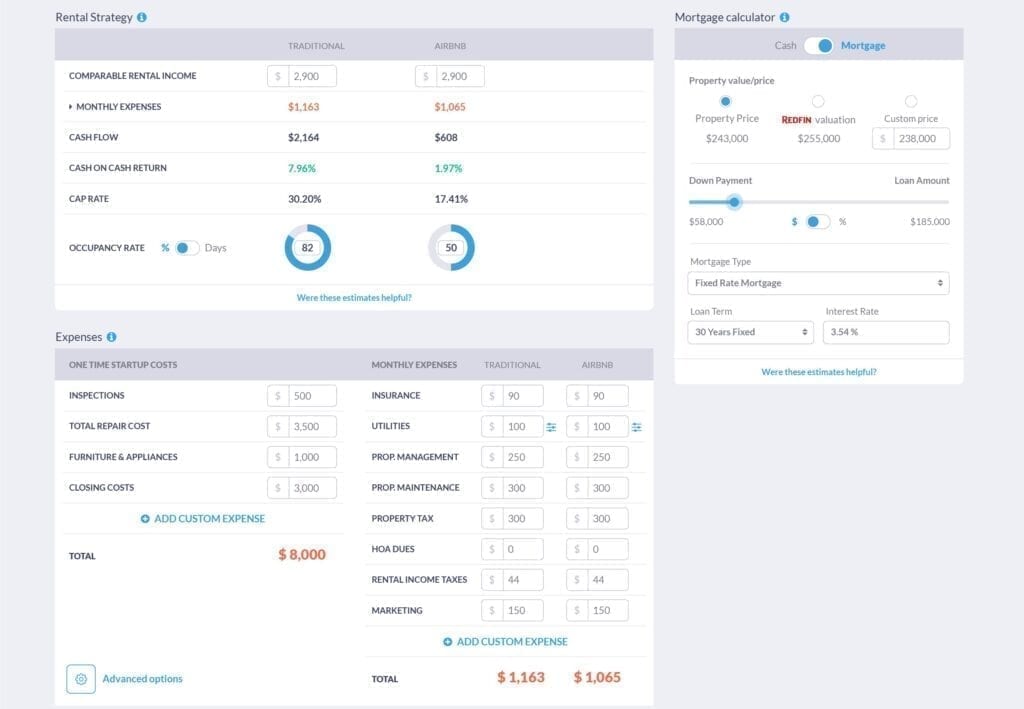
Task: Open the Fixed Rate Mortgage type dropdown
Action: [817, 283]
